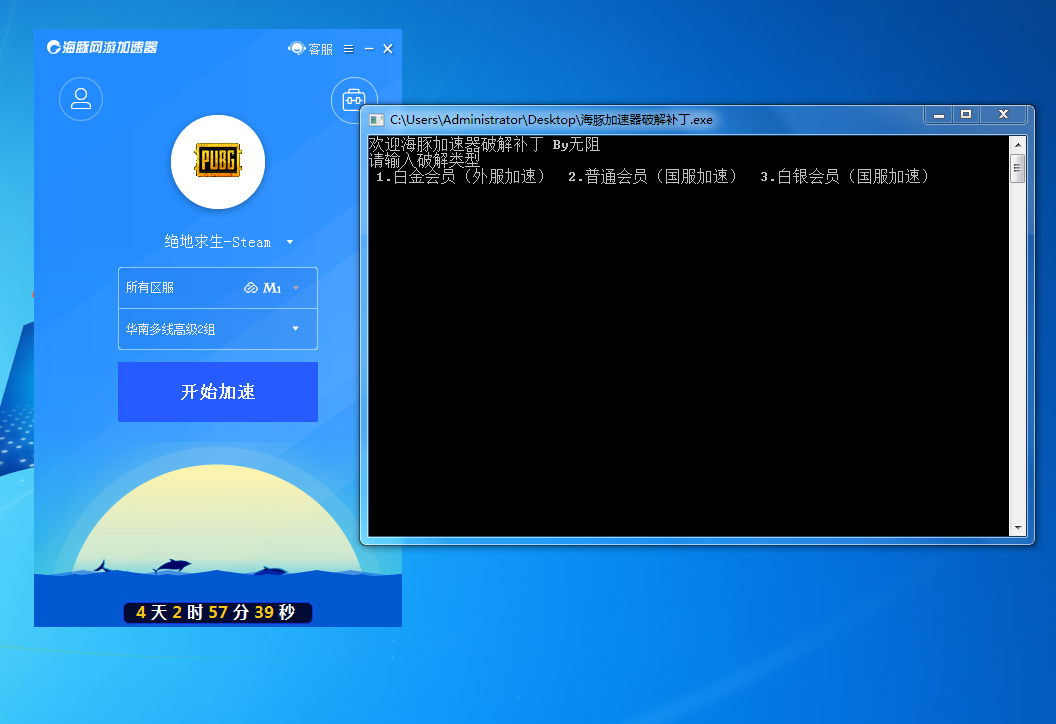Open the user account profile icon
Screen dimensions: 1056x724
[x=81, y=99]
